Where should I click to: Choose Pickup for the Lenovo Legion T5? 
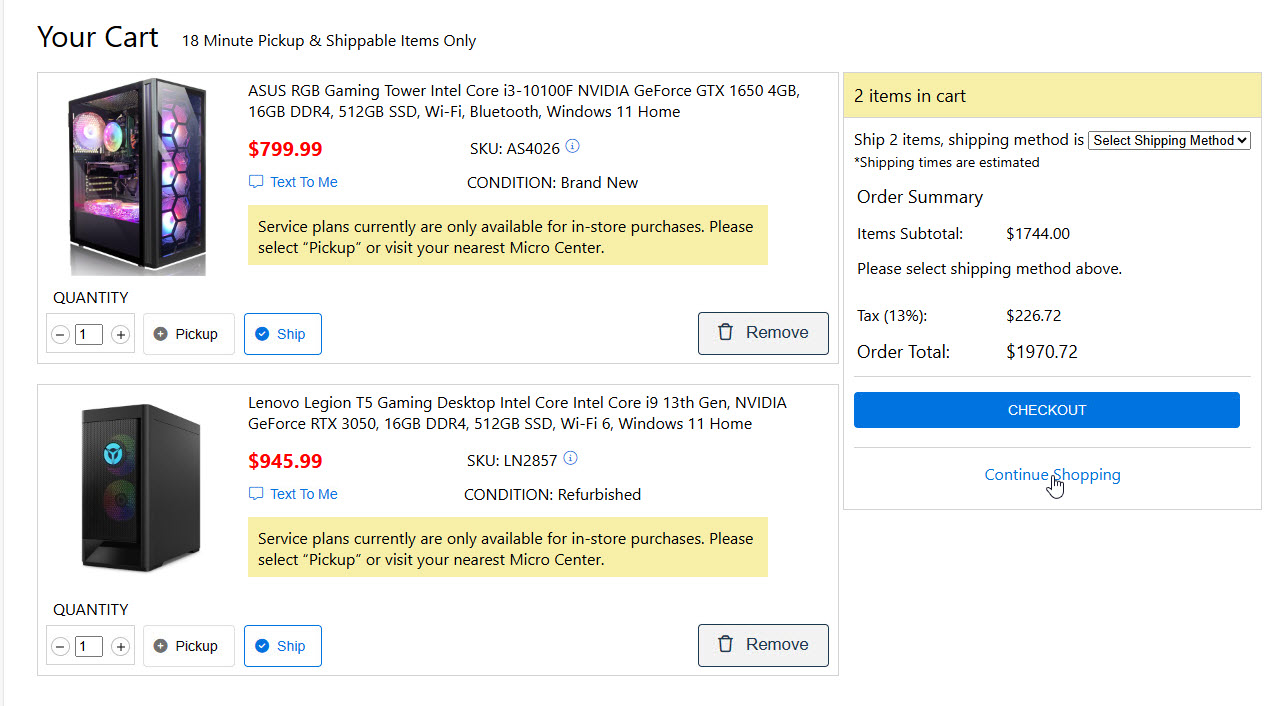click(188, 646)
